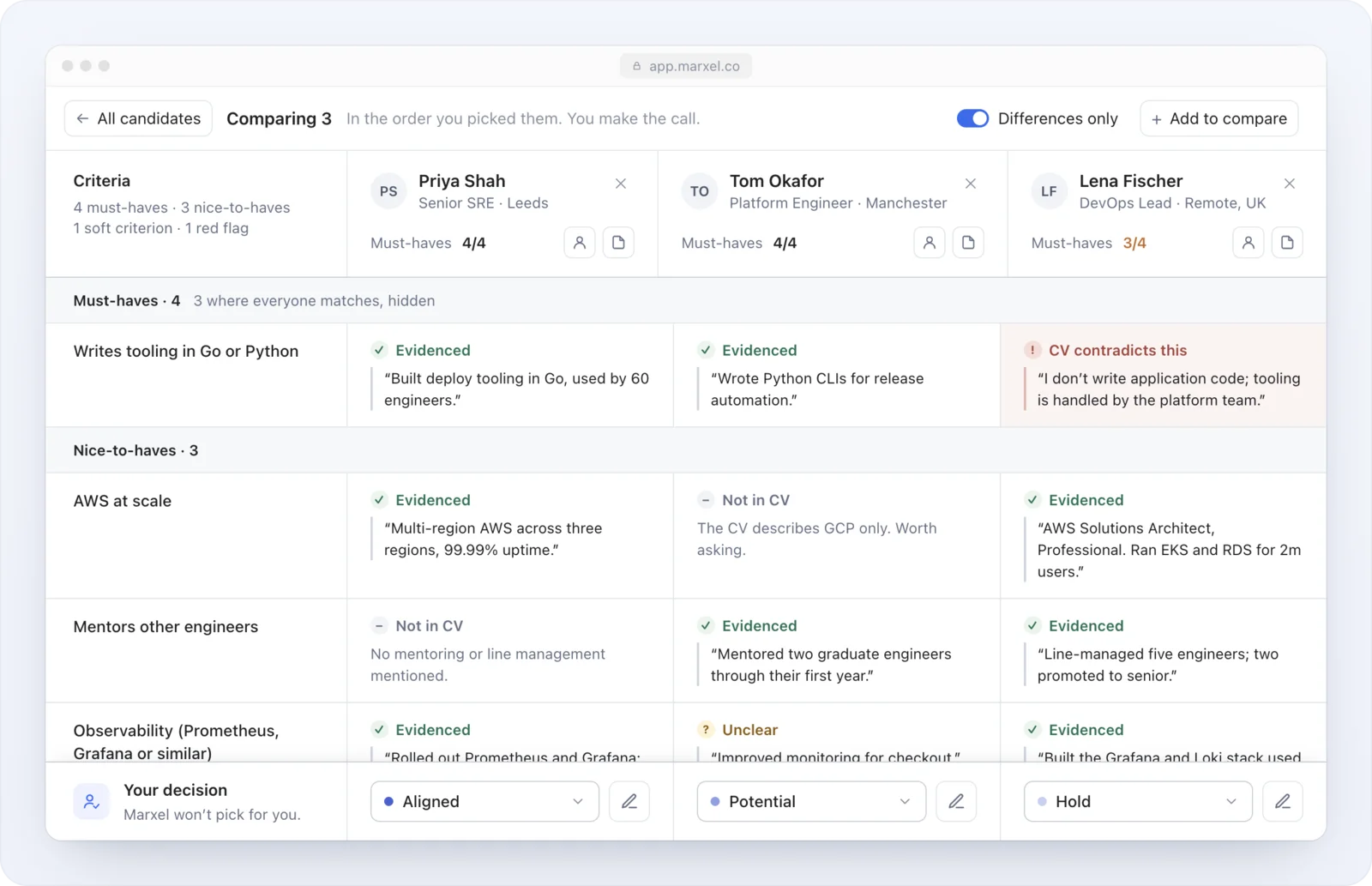Edit note for the Potential decision
This screenshot has width=1372, height=886.
coord(956,801)
